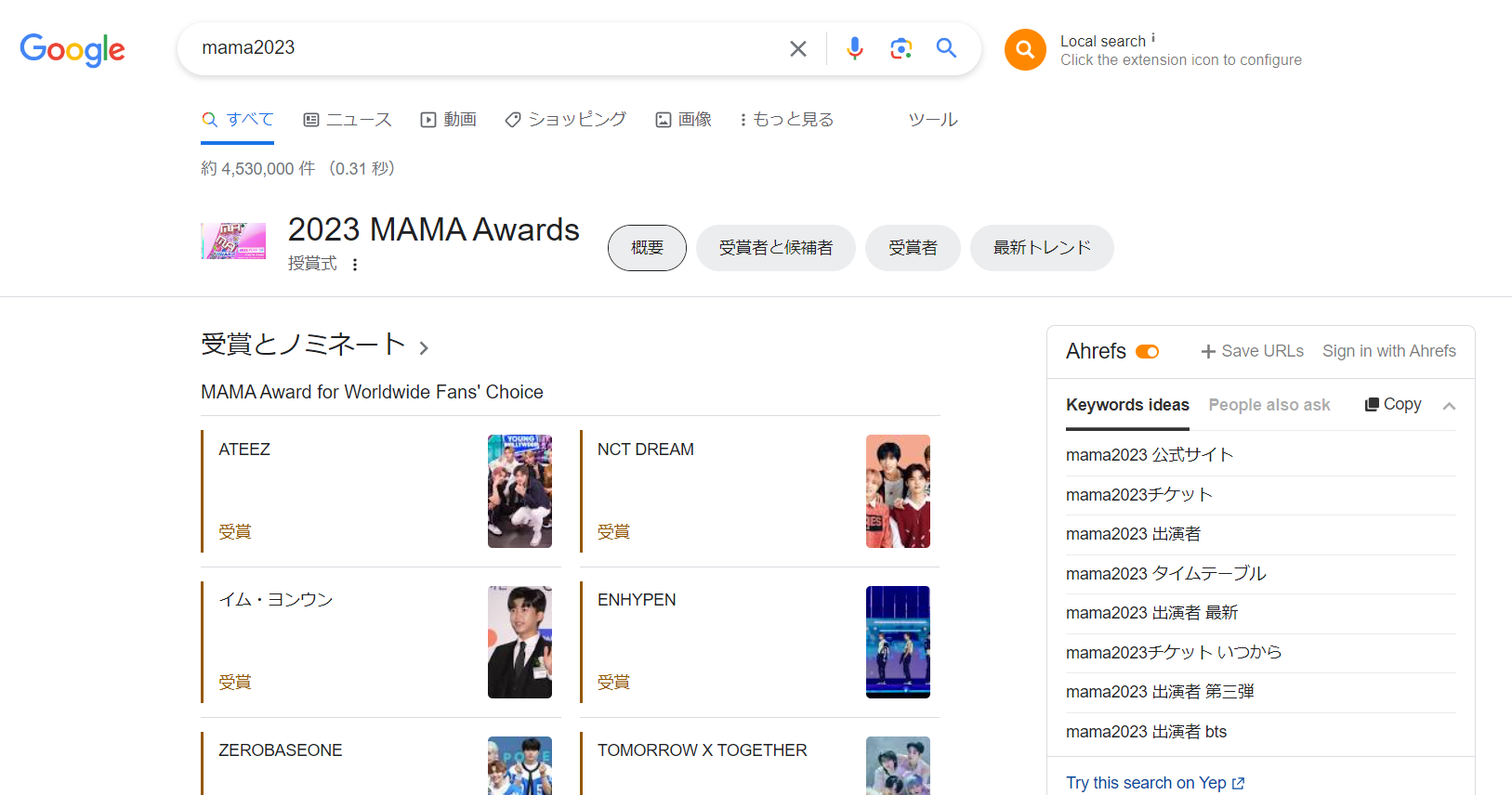Click the NCT DREAM photo thumbnail
Viewport: 1512px width, 795px height.
coord(898,491)
